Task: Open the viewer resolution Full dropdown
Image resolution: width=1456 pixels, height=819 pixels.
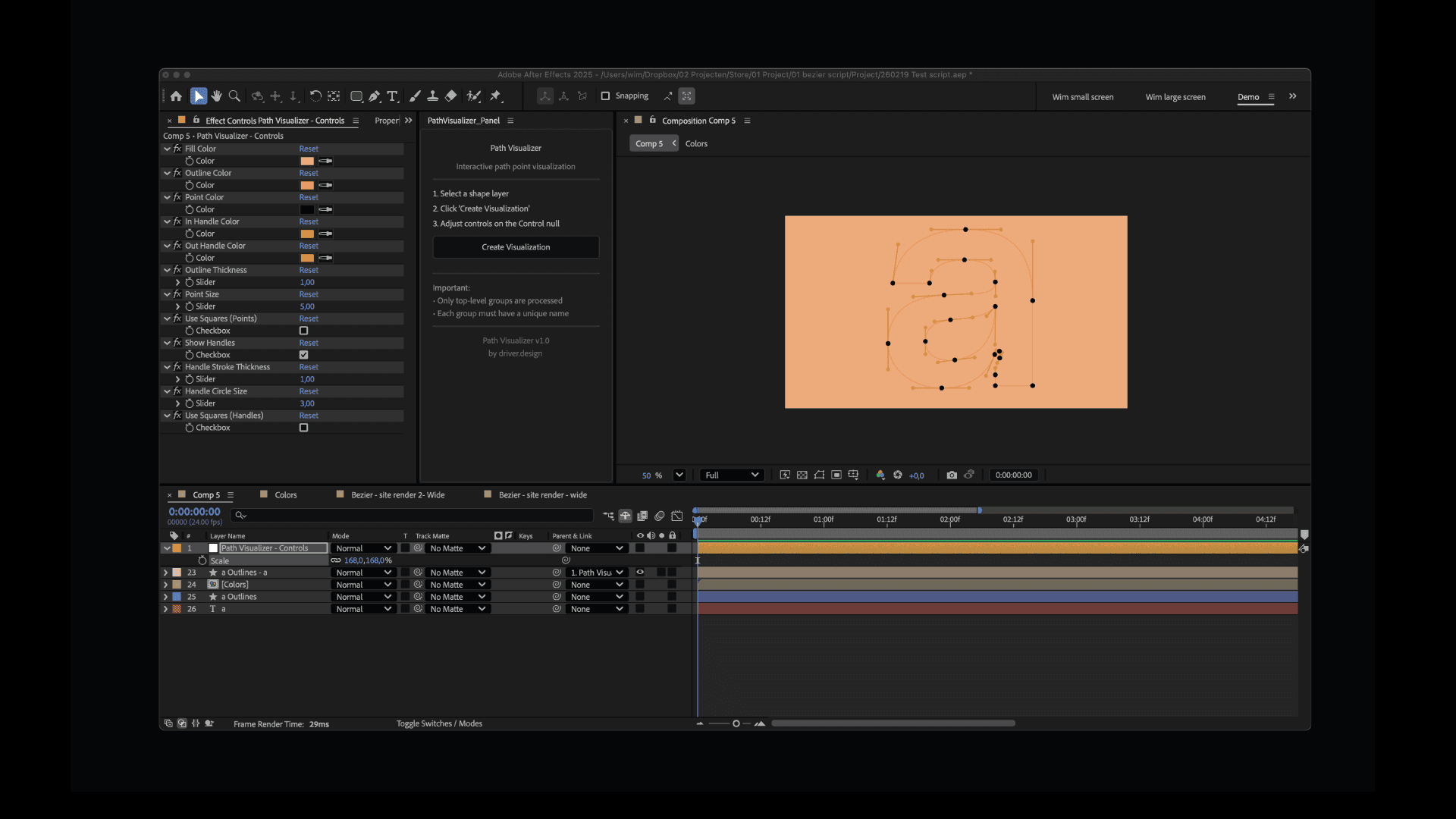Action: (731, 475)
